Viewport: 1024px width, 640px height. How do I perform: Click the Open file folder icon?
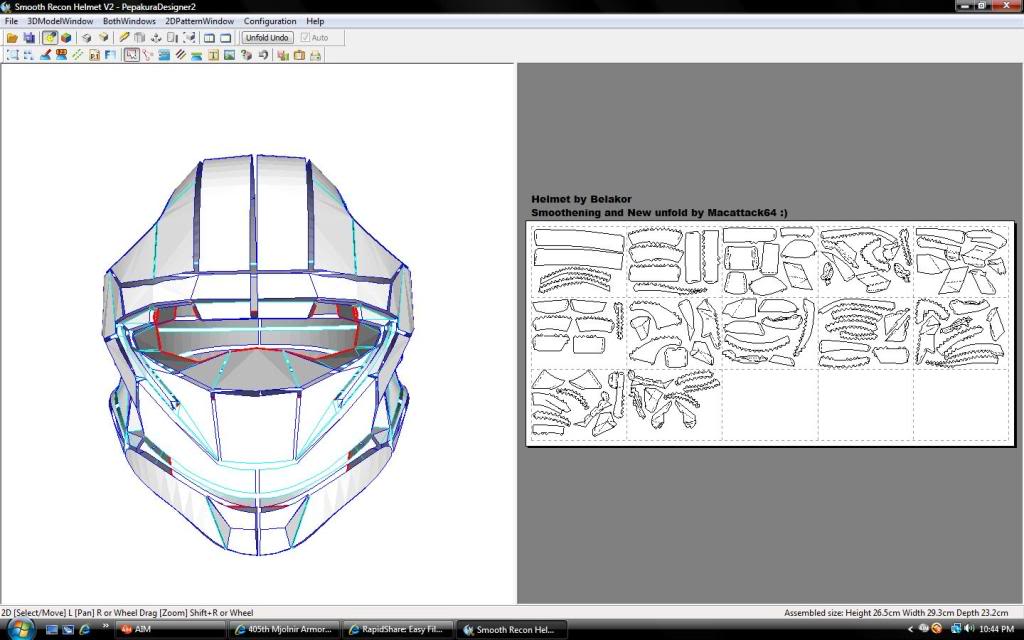12,38
